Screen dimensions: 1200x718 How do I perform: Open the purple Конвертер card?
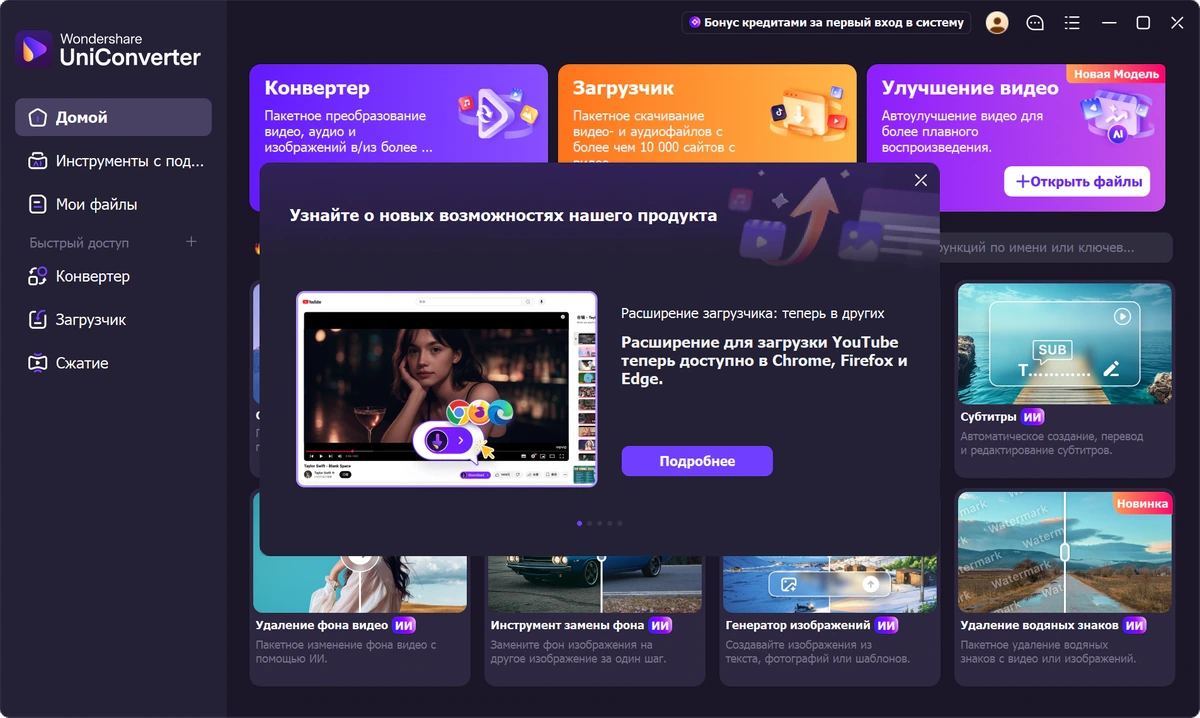[399, 113]
